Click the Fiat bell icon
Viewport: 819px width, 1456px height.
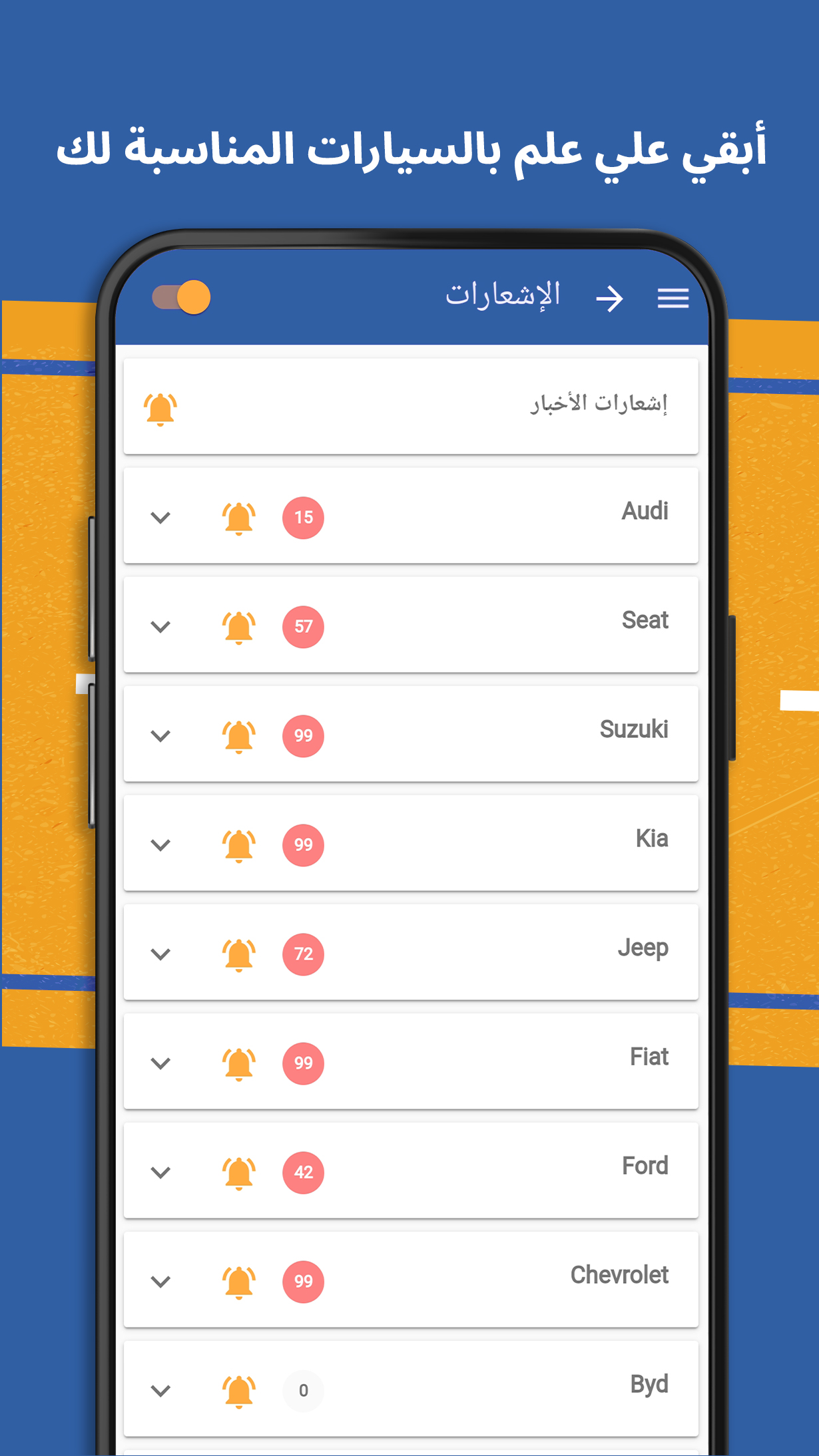coord(238,1063)
